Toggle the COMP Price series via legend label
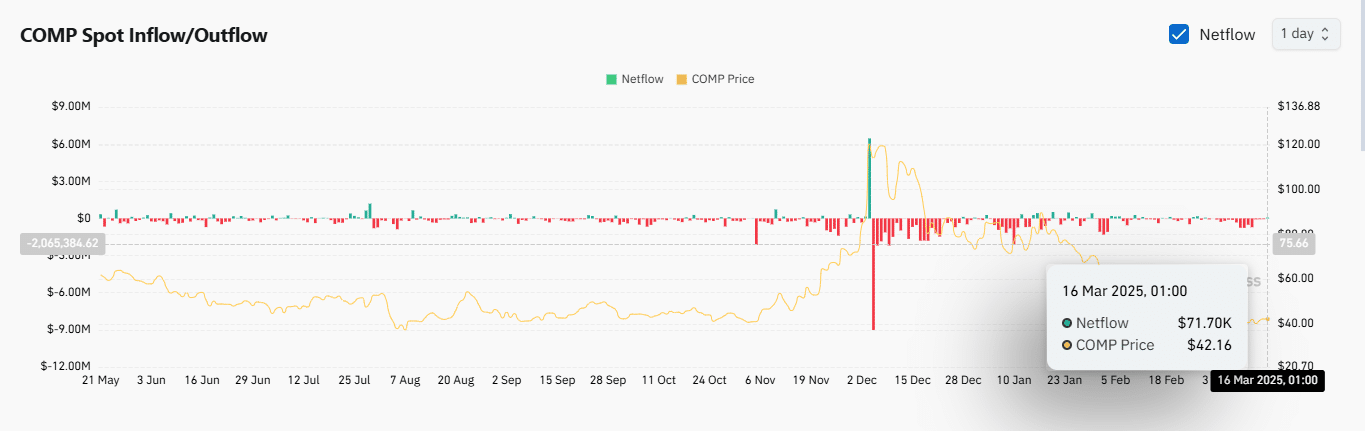Image resolution: width=1365 pixels, height=431 pixels. (722, 79)
